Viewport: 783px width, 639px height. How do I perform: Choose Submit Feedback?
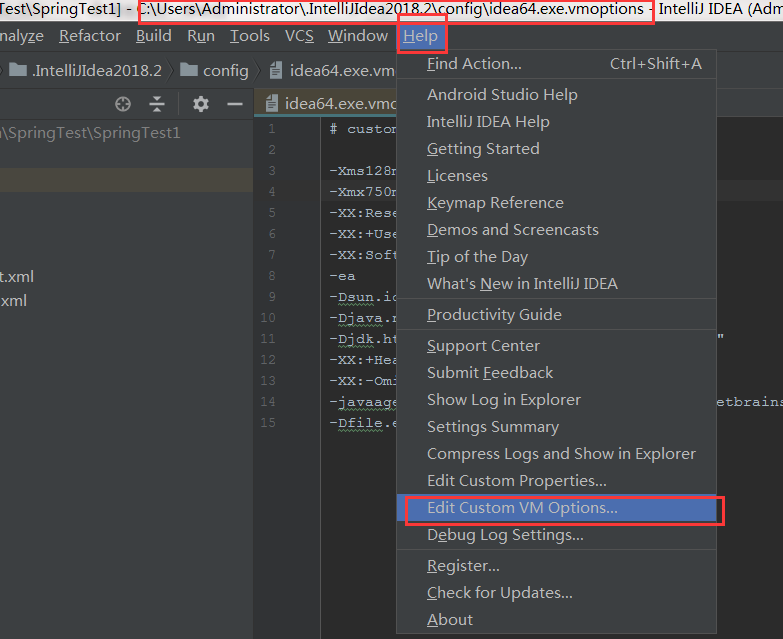click(x=556, y=372)
